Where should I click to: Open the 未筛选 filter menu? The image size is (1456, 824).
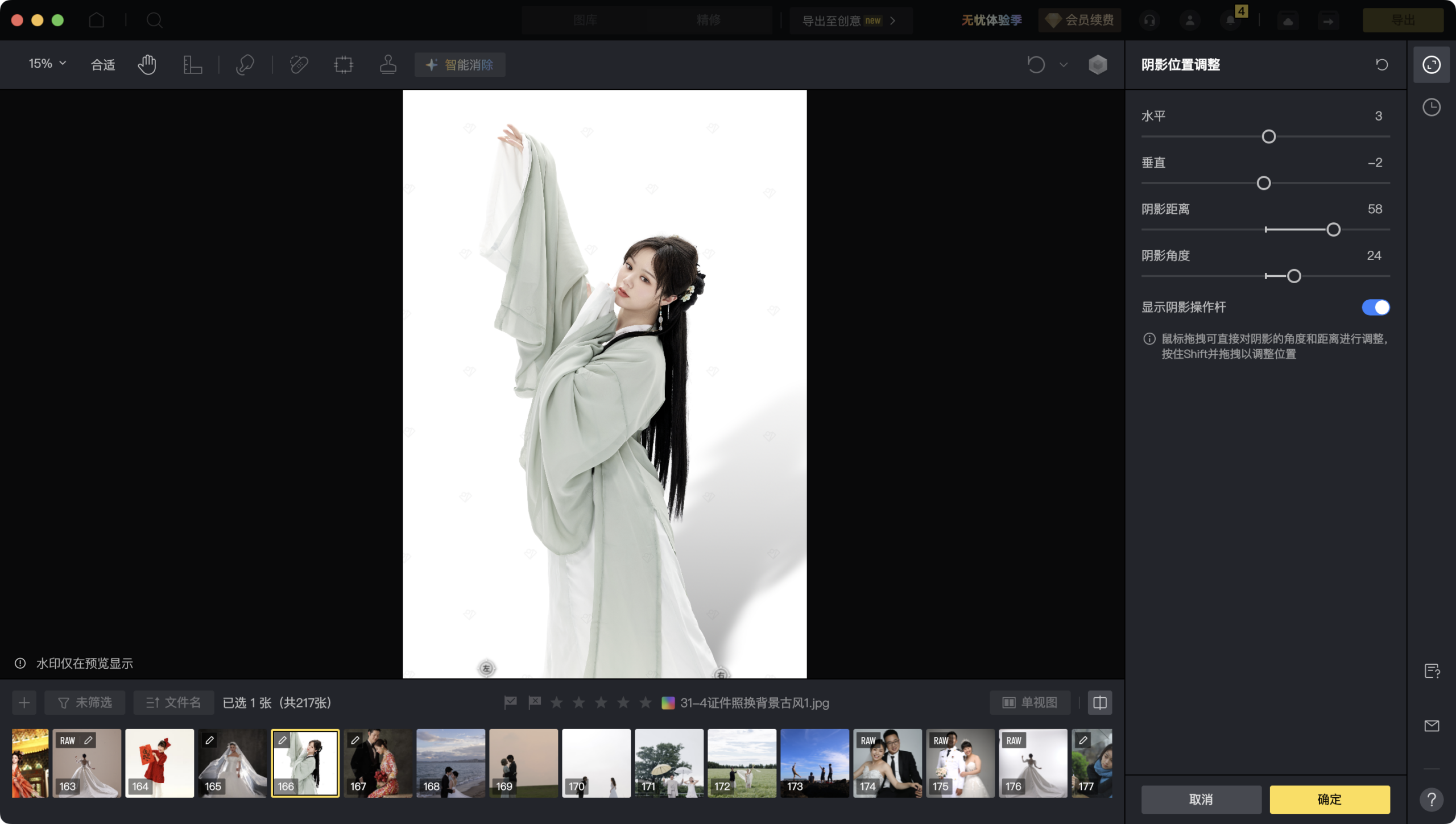85,703
